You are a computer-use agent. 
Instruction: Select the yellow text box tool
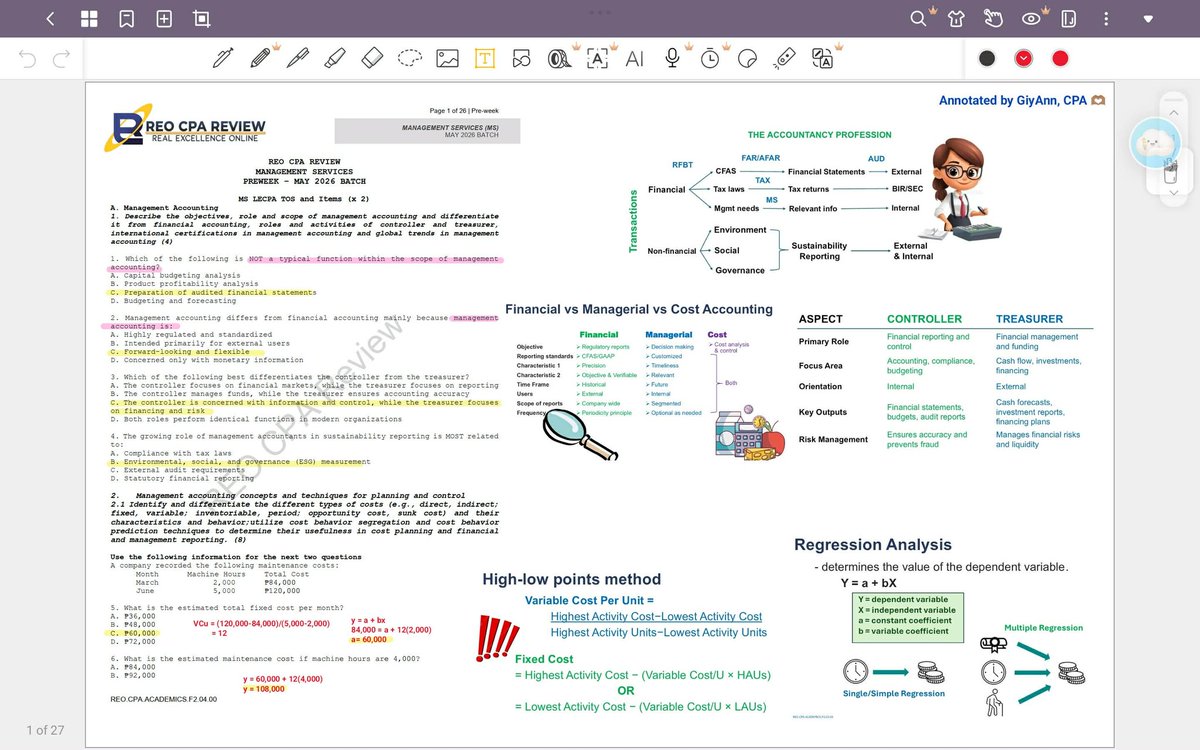tap(484, 58)
